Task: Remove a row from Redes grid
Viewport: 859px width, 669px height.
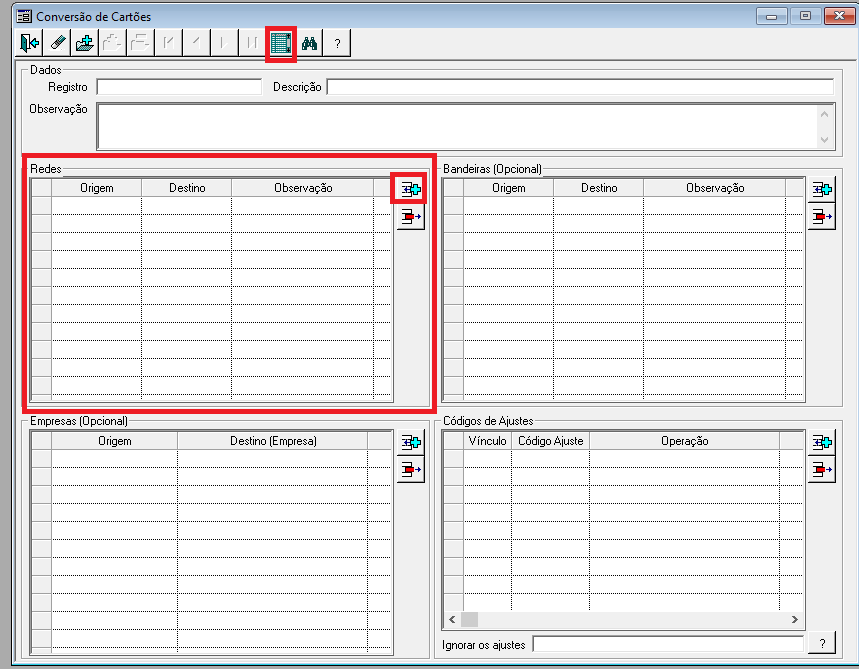Action: point(411,217)
